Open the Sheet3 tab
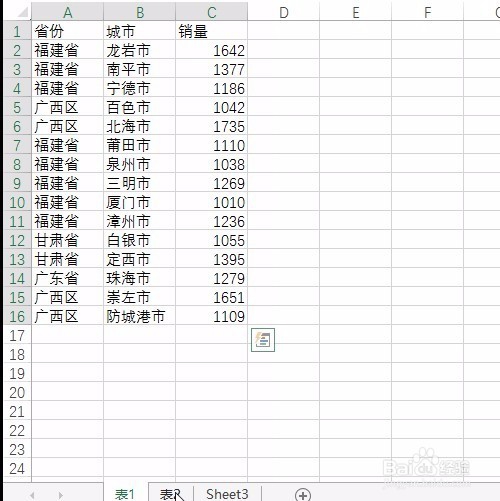Screen dimensions: 500x501 click(x=227, y=494)
